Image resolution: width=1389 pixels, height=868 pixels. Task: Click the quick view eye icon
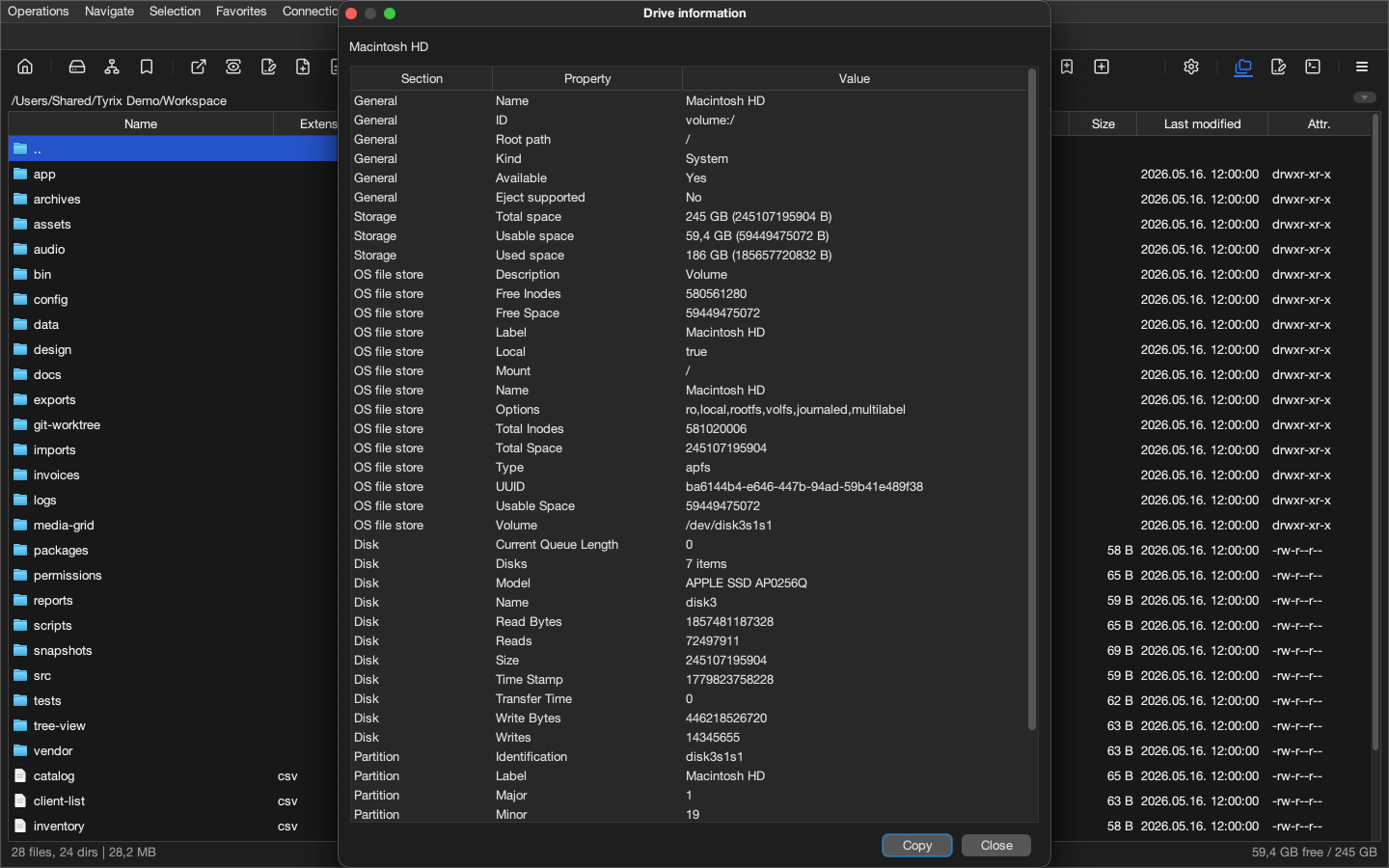[233, 67]
